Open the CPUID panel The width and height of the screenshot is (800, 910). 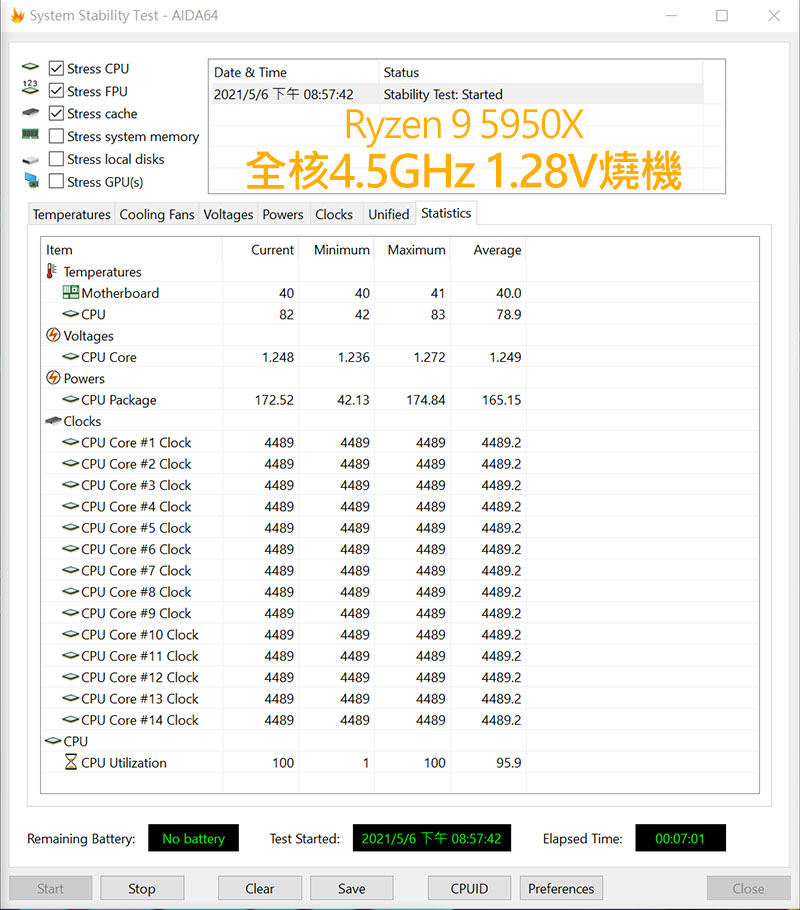click(x=469, y=888)
